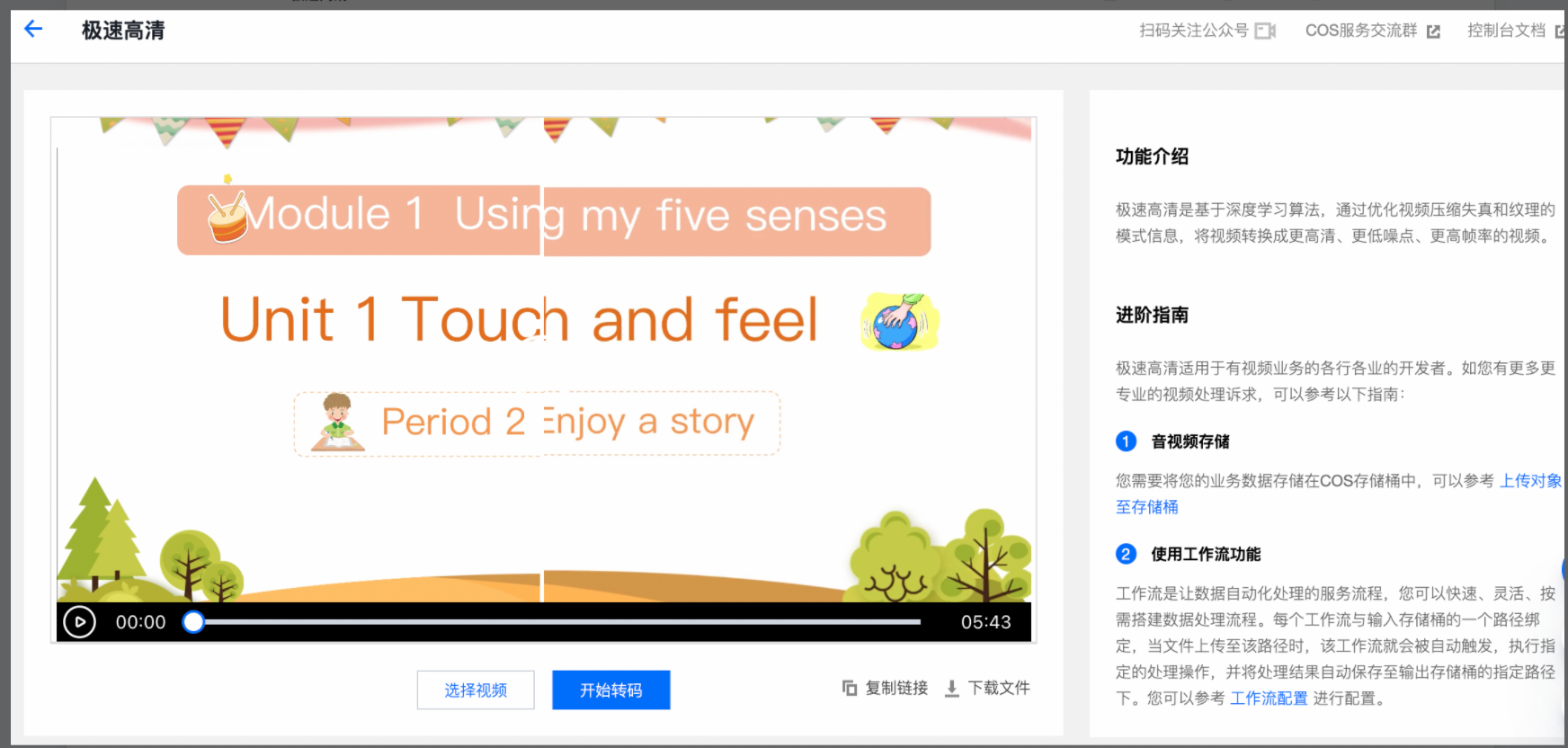This screenshot has height=748, width=1568.
Task: Start transcoding with 开始转码 button
Action: pyautogui.click(x=610, y=690)
